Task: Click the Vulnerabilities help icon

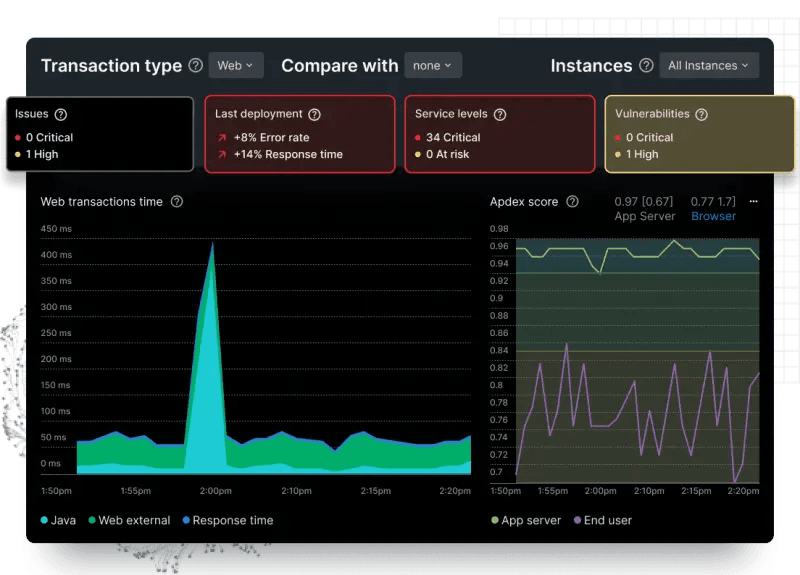Action: 702,114
